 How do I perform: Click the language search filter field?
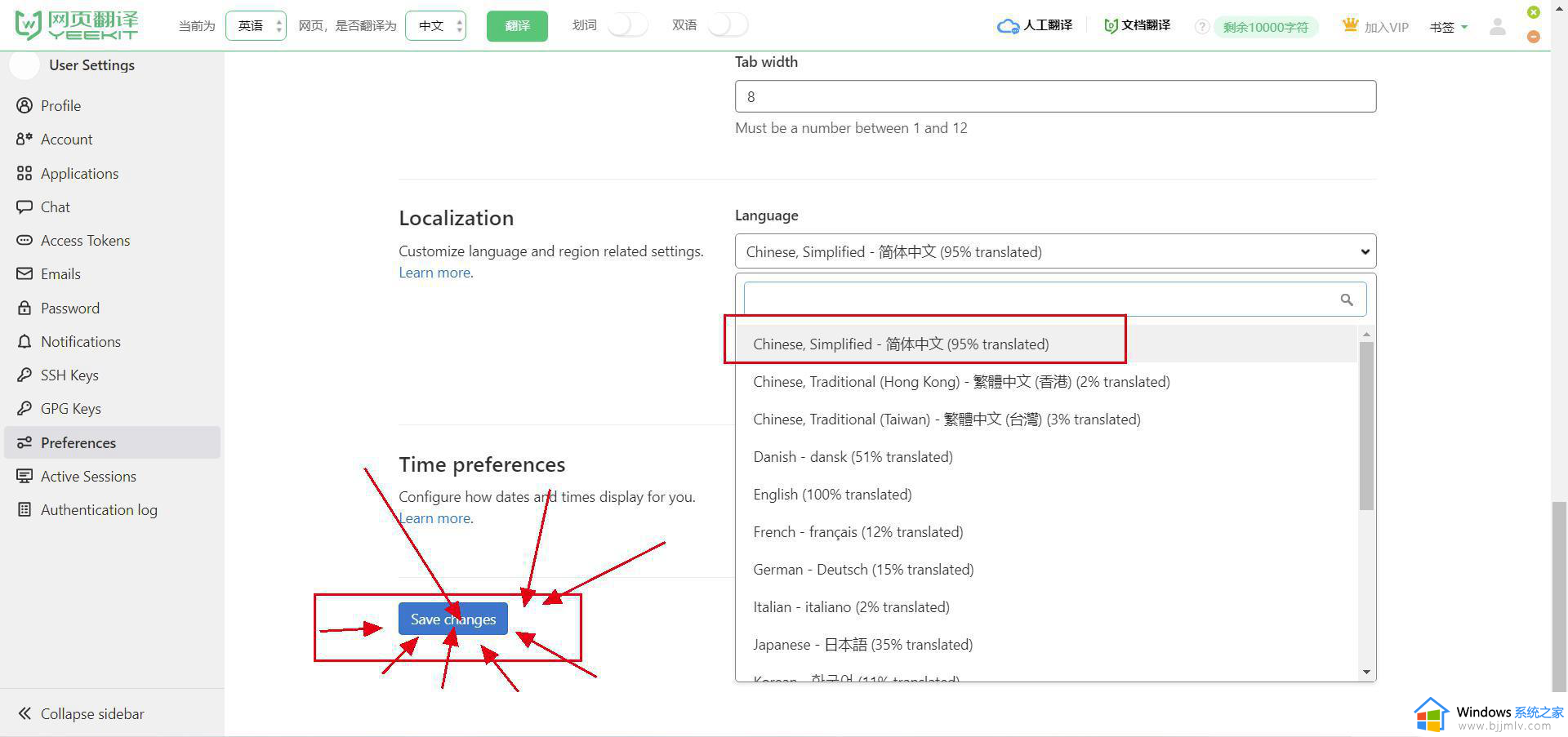(1055, 300)
